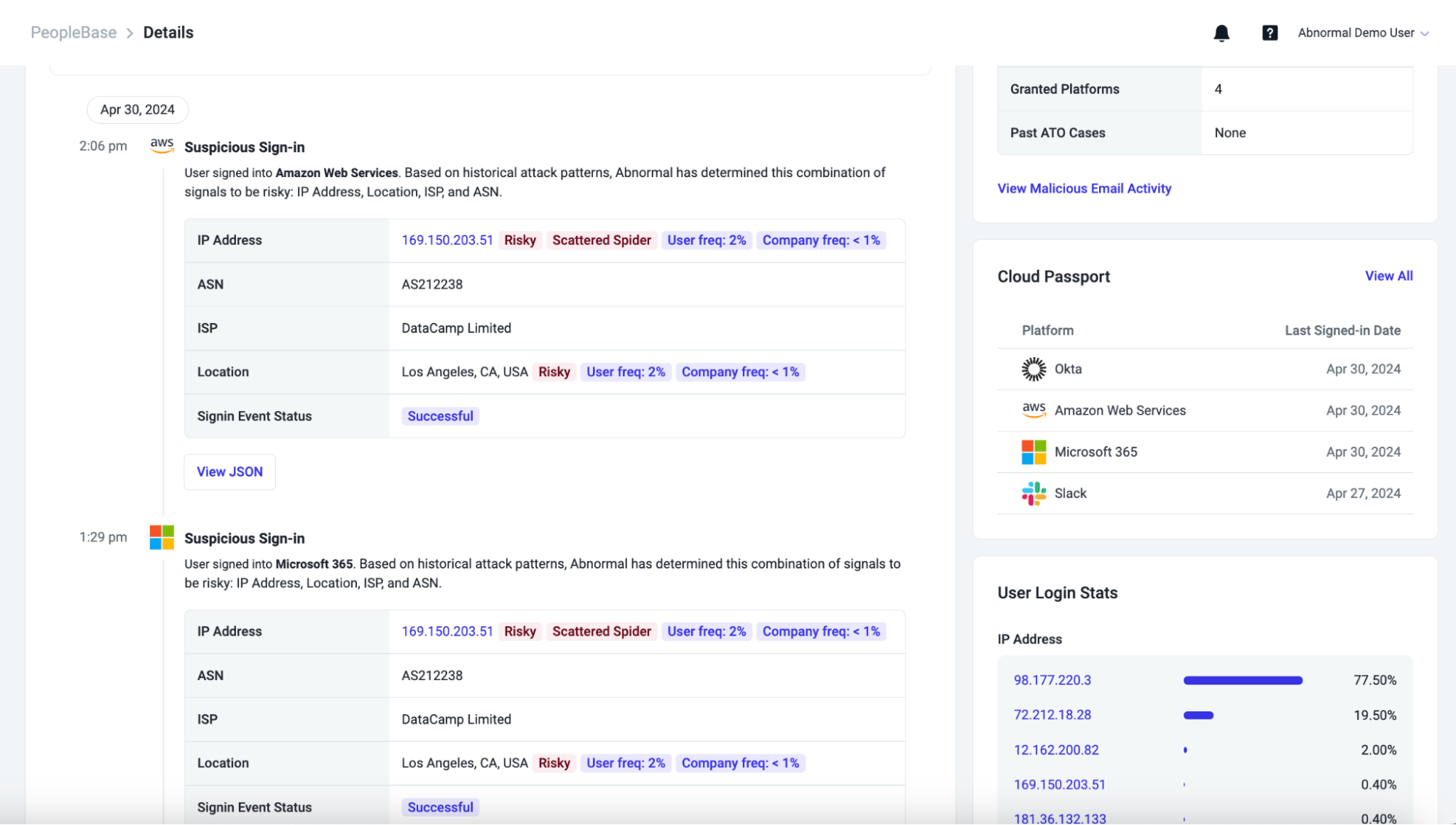The height and width of the screenshot is (825, 1456).
Task: Click the Granted Platforms value 4
Action: [1218, 90]
